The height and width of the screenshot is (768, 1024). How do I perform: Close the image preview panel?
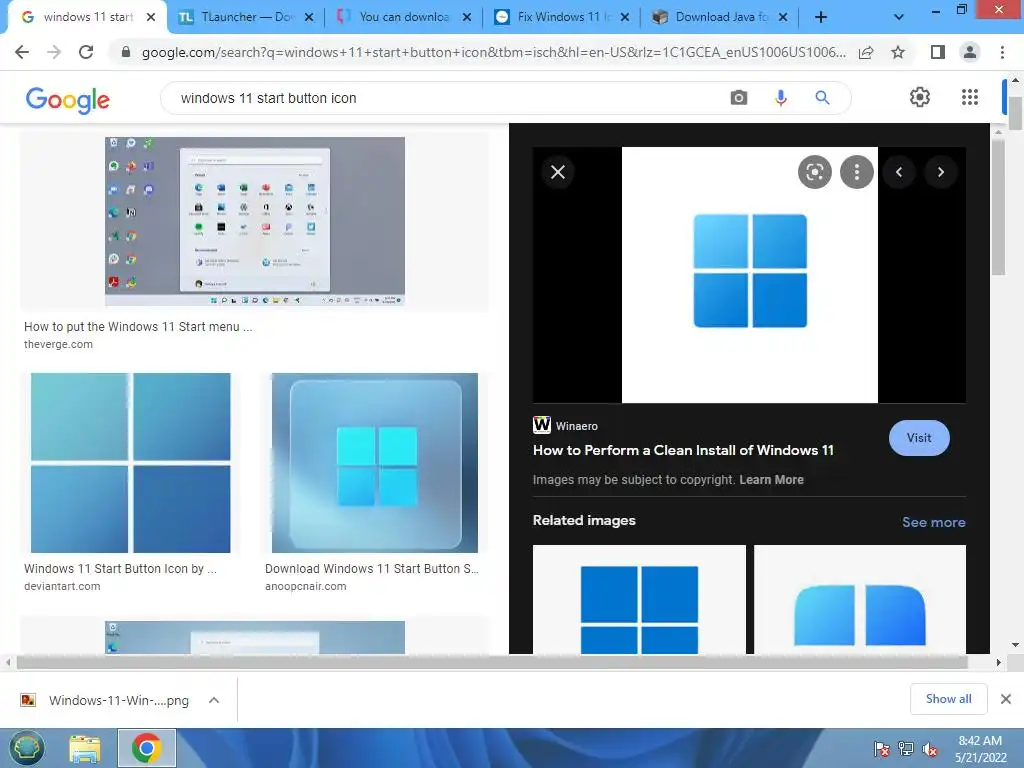[x=558, y=172]
